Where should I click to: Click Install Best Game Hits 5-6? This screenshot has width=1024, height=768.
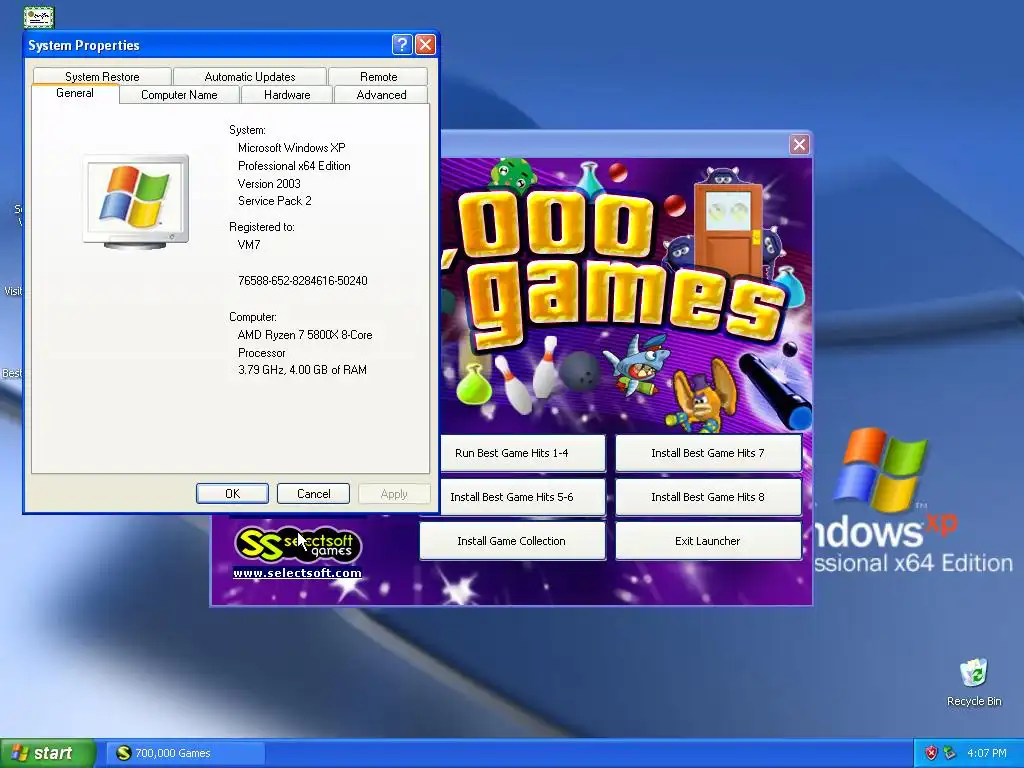(522, 497)
